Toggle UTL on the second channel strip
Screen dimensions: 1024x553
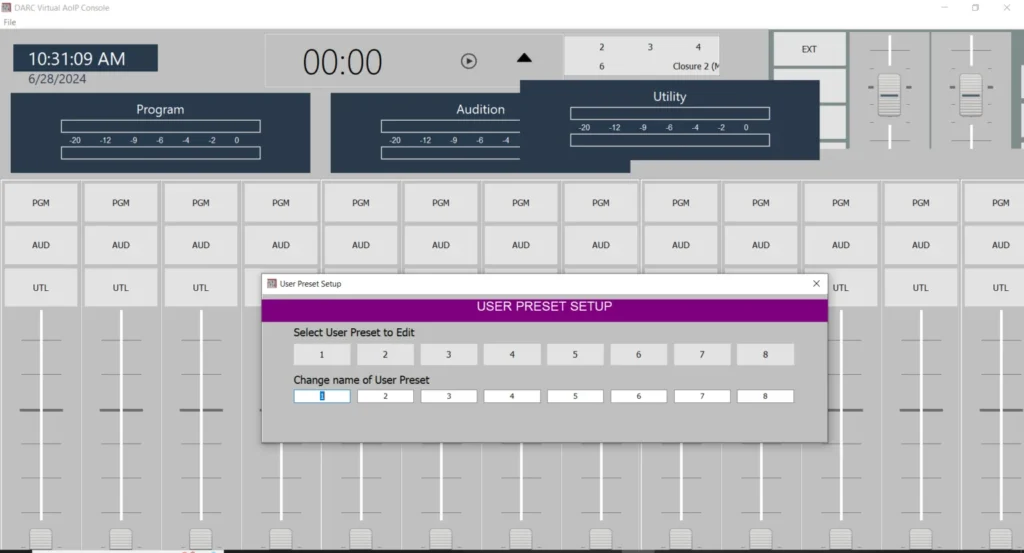click(x=121, y=287)
